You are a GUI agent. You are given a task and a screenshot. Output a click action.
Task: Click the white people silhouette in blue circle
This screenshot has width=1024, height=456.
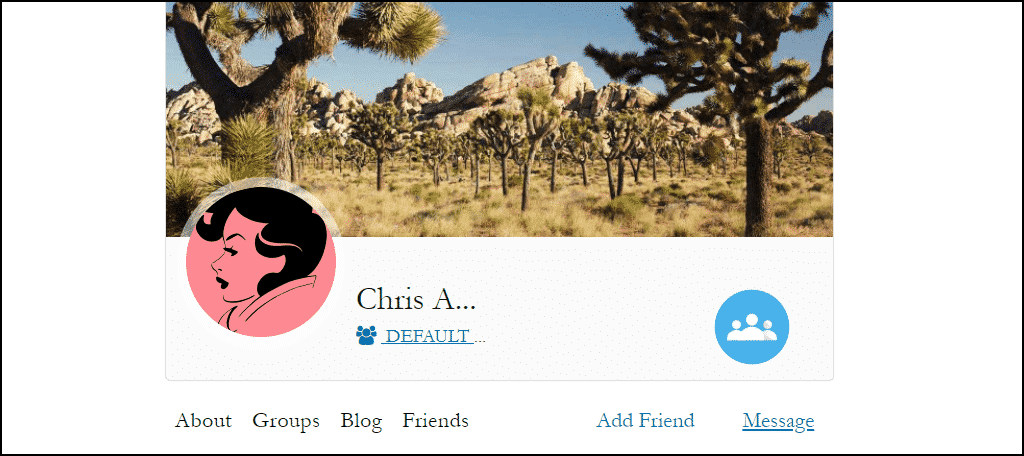point(752,327)
